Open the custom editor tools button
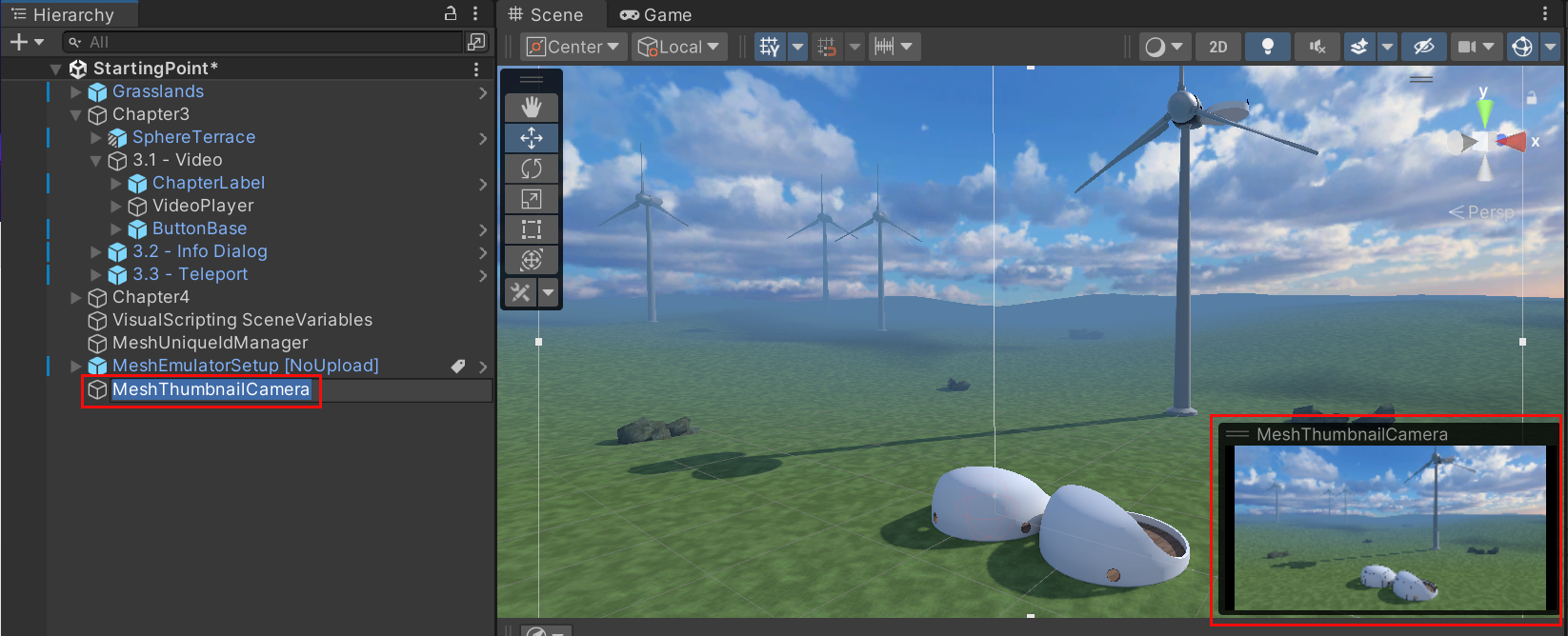This screenshot has width=1568, height=636. (520, 292)
